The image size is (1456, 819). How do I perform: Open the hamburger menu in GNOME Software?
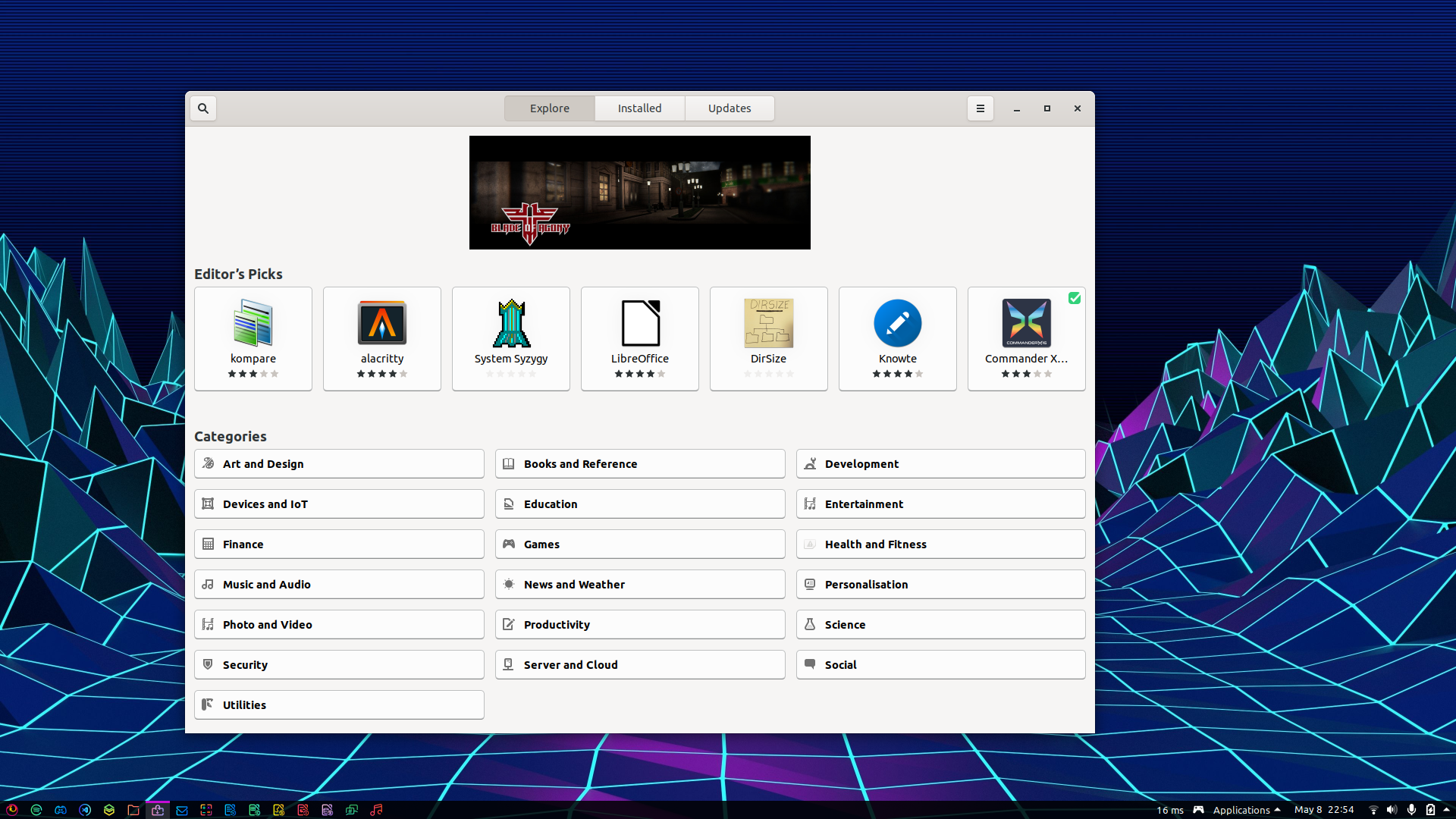[980, 108]
